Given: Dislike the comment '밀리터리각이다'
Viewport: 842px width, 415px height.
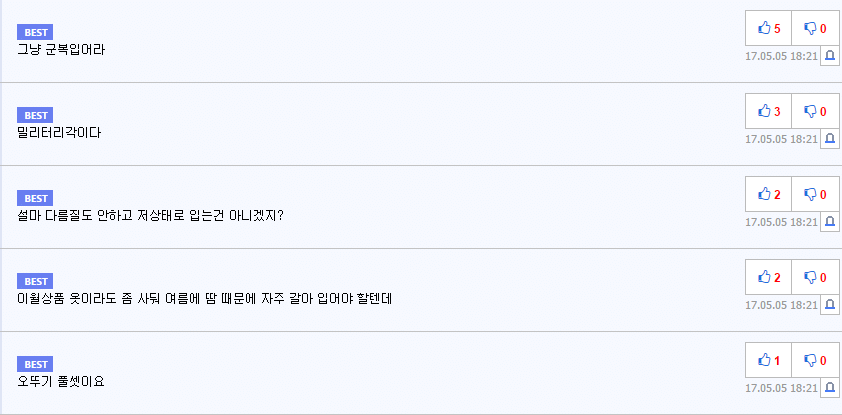Looking at the screenshot, I should [815, 111].
